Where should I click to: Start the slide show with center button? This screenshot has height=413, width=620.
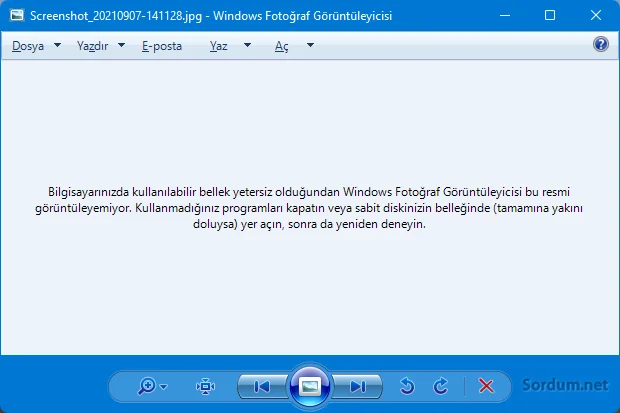[x=310, y=386]
